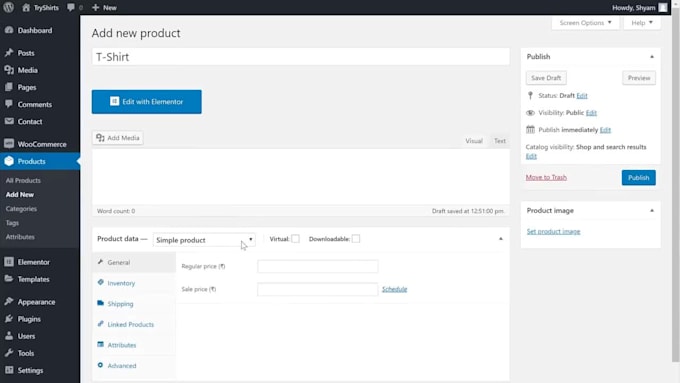Viewport: 680px width, 383px height.
Task: Open All Products submenu item
Action: point(23,180)
